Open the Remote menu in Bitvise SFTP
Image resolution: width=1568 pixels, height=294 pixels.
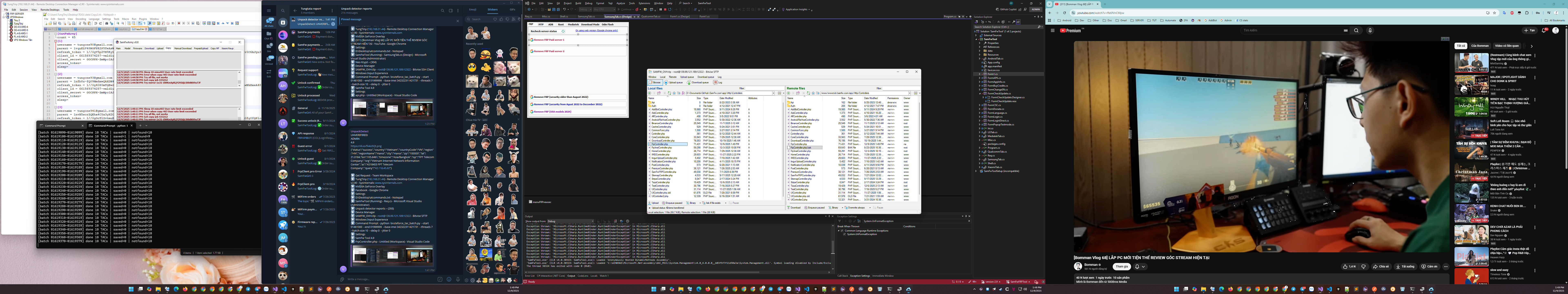(673, 77)
